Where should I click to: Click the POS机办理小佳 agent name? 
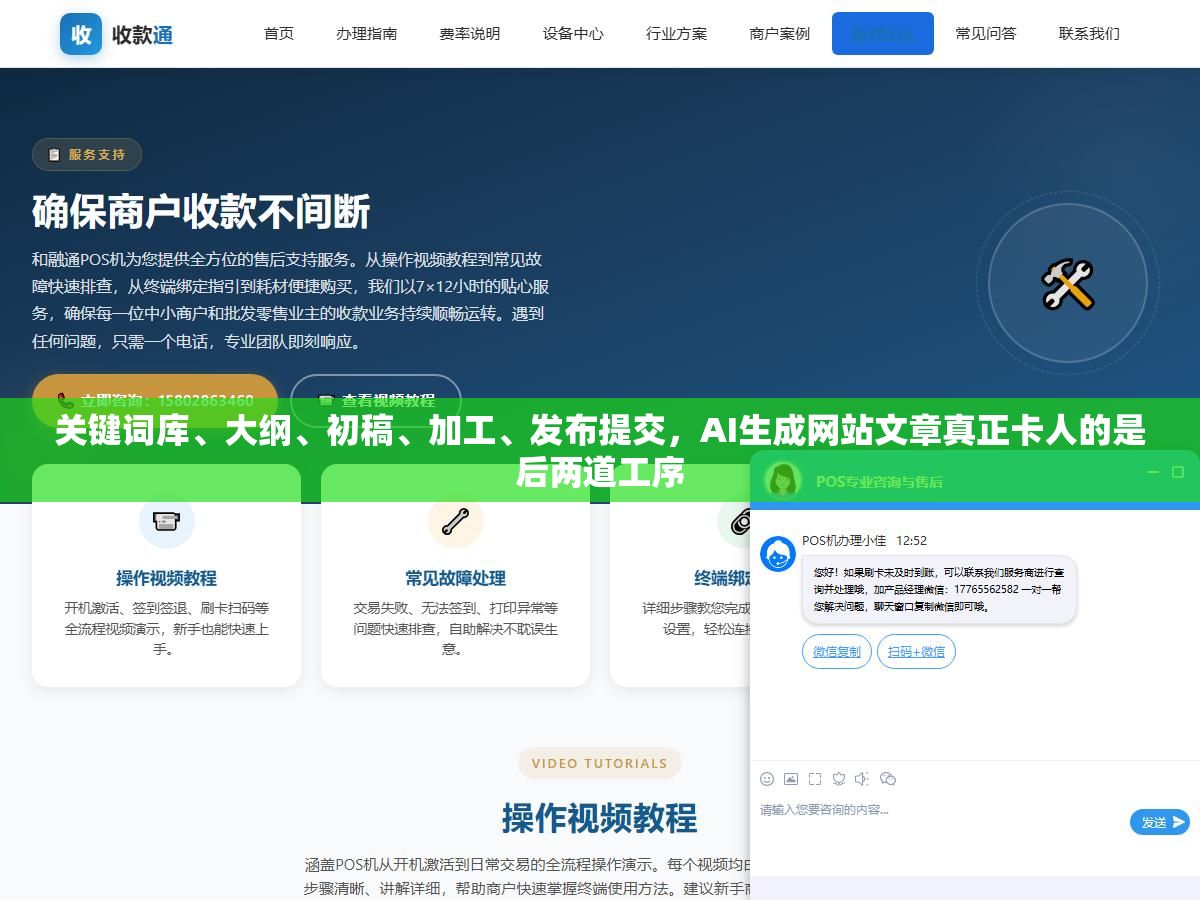(x=844, y=540)
